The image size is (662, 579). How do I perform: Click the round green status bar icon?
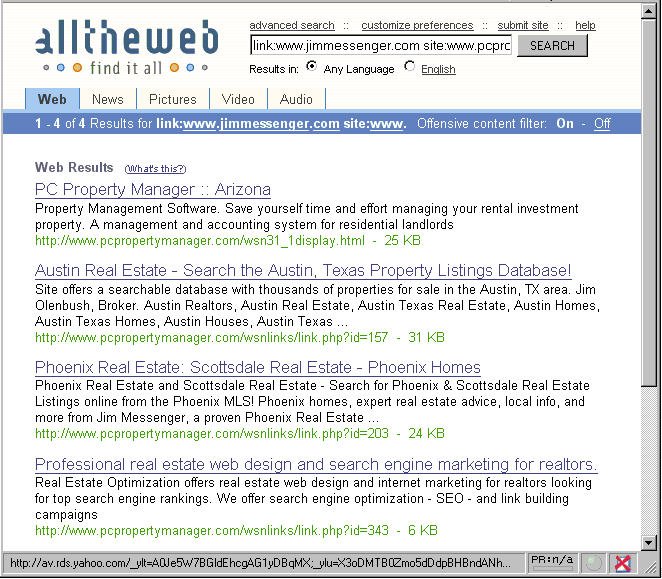(x=594, y=563)
